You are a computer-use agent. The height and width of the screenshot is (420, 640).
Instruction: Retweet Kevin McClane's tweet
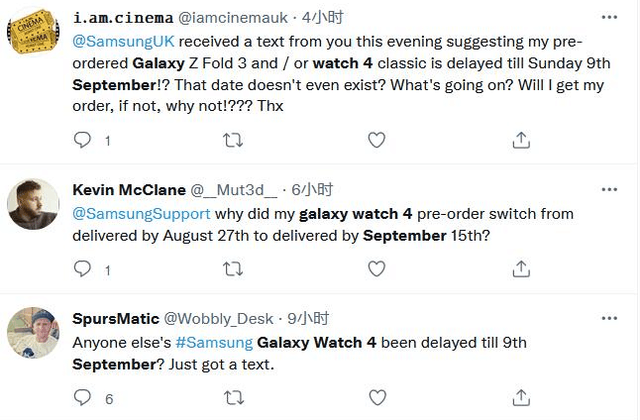pyautogui.click(x=233, y=269)
